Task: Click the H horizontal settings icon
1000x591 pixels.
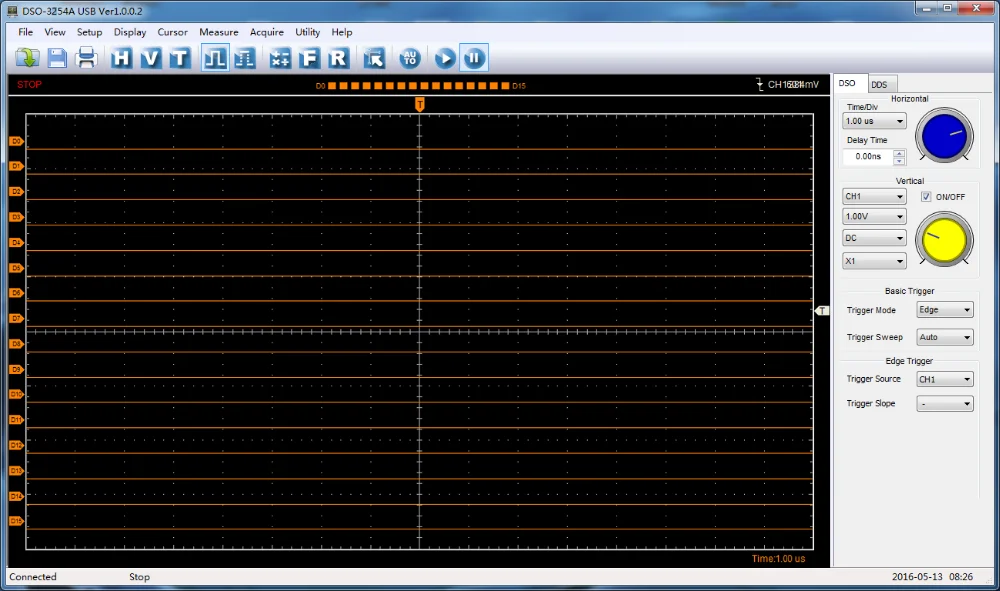Action: 121,58
